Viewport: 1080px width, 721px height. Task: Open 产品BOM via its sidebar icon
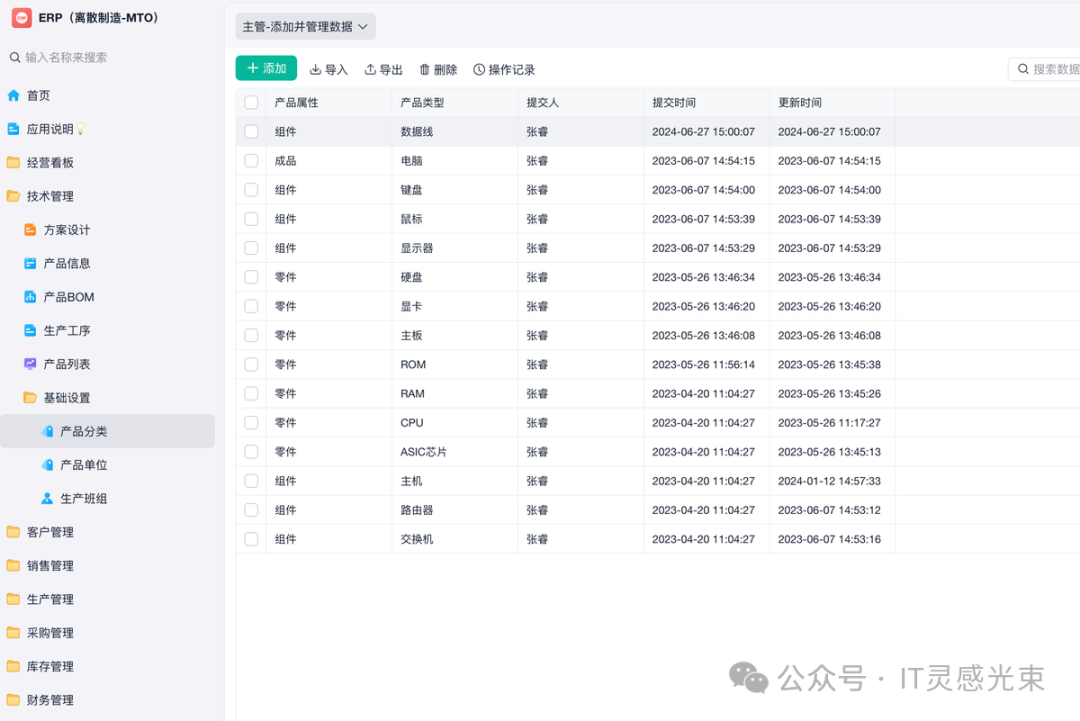30,297
